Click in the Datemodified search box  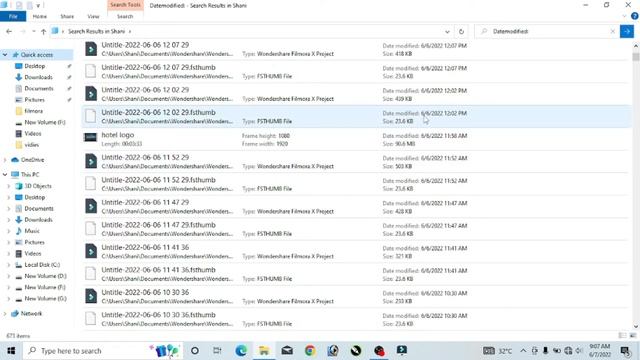click(547, 31)
